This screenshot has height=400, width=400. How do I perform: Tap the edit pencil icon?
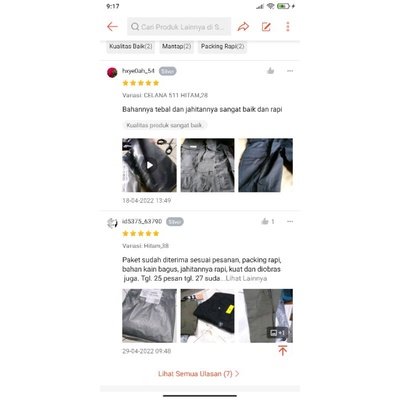tap(266, 27)
